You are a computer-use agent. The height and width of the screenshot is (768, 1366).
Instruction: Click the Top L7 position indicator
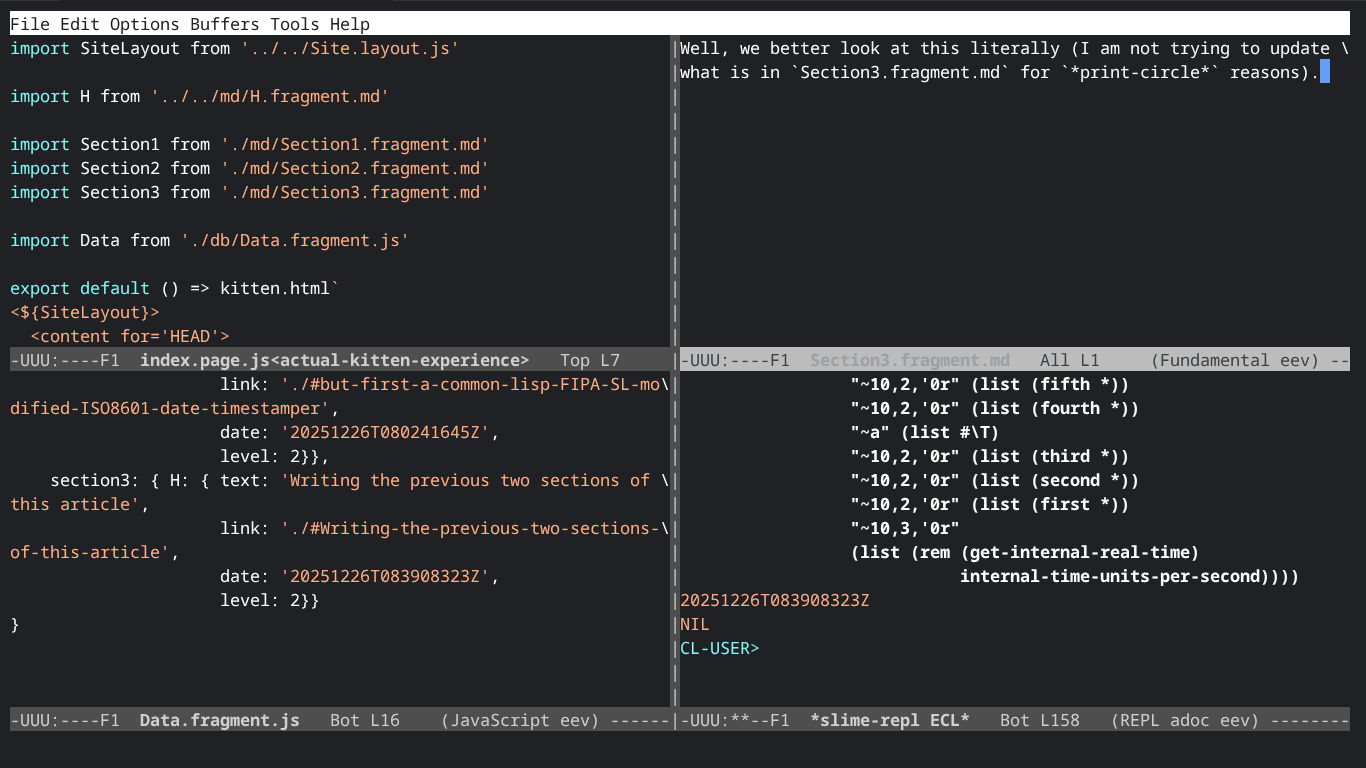(589, 360)
